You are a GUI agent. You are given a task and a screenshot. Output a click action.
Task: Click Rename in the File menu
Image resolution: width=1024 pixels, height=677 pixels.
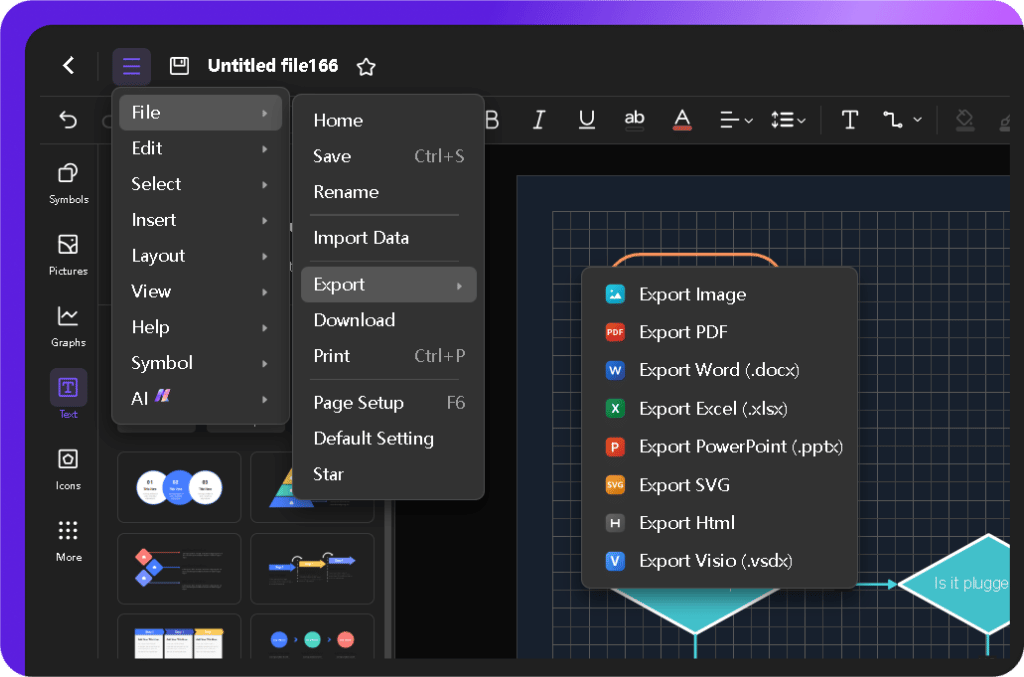pos(346,192)
